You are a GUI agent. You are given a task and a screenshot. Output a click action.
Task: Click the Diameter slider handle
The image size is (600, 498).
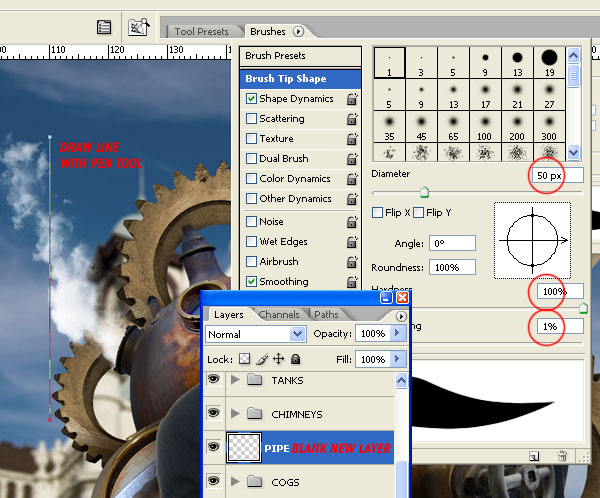coord(424,192)
